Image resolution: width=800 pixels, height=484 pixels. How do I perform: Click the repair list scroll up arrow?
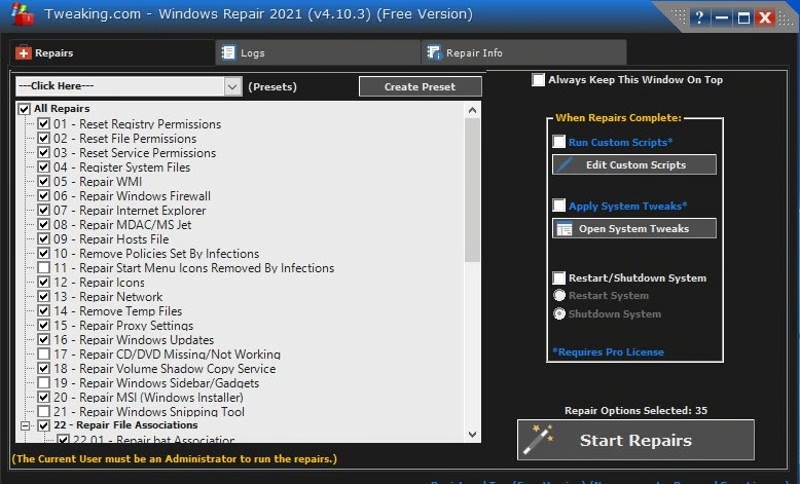[472, 110]
